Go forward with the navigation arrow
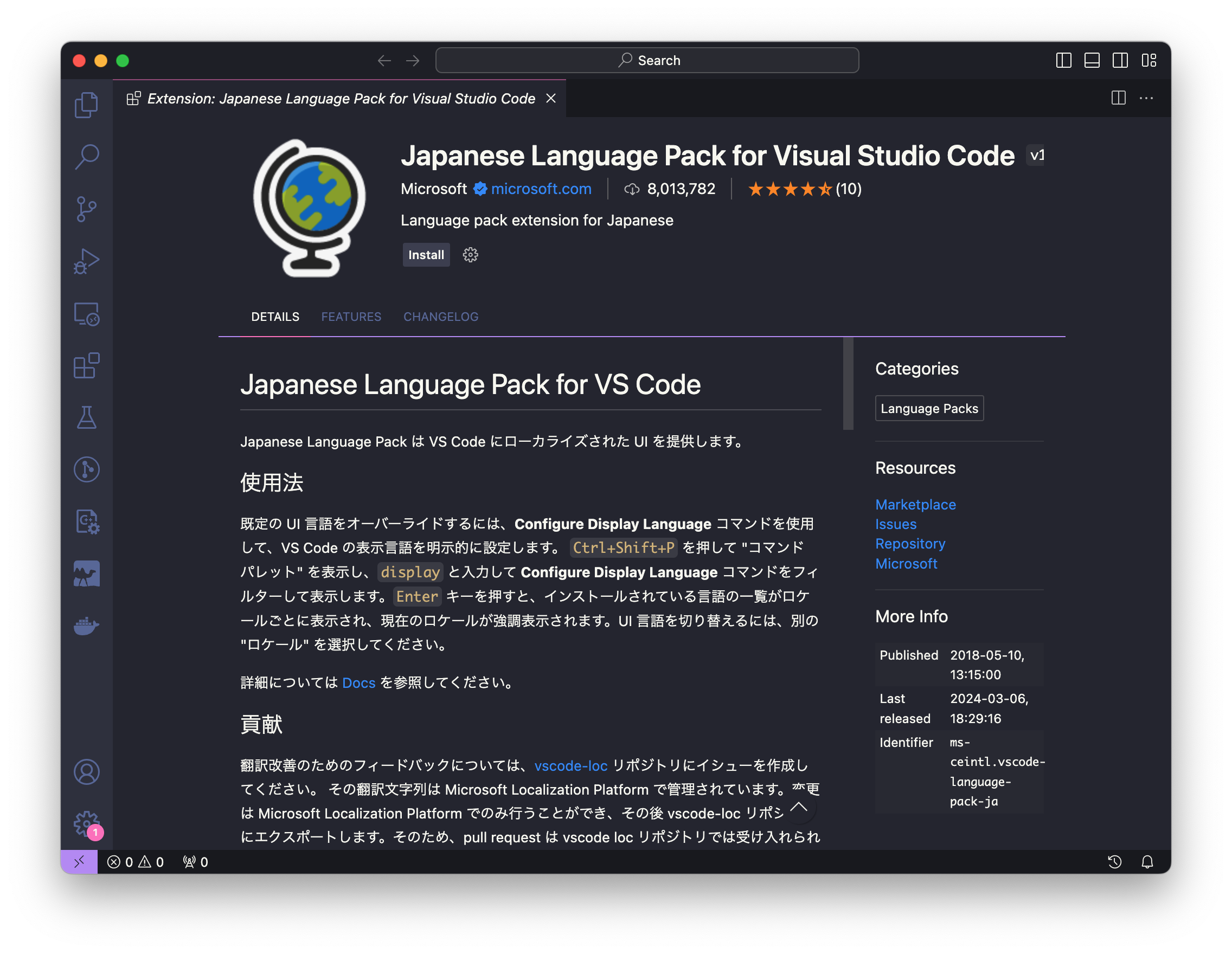The image size is (1232, 954). pos(413,60)
